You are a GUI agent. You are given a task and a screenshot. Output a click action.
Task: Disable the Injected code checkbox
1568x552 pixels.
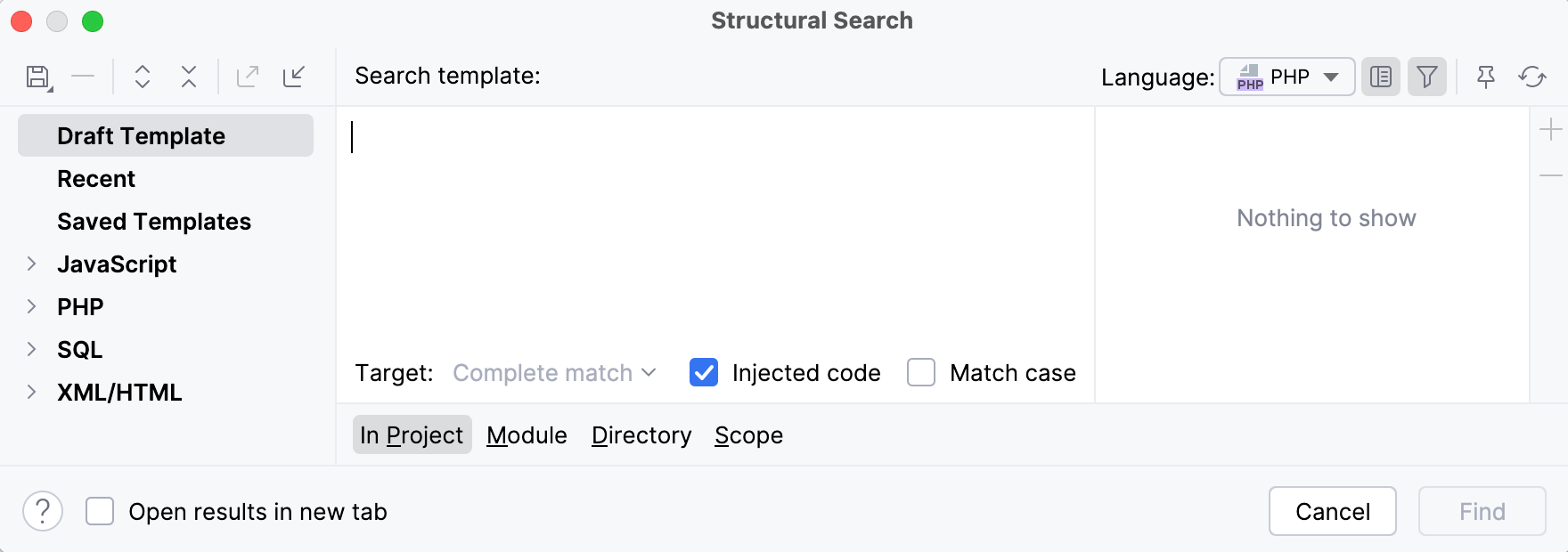coord(703,372)
